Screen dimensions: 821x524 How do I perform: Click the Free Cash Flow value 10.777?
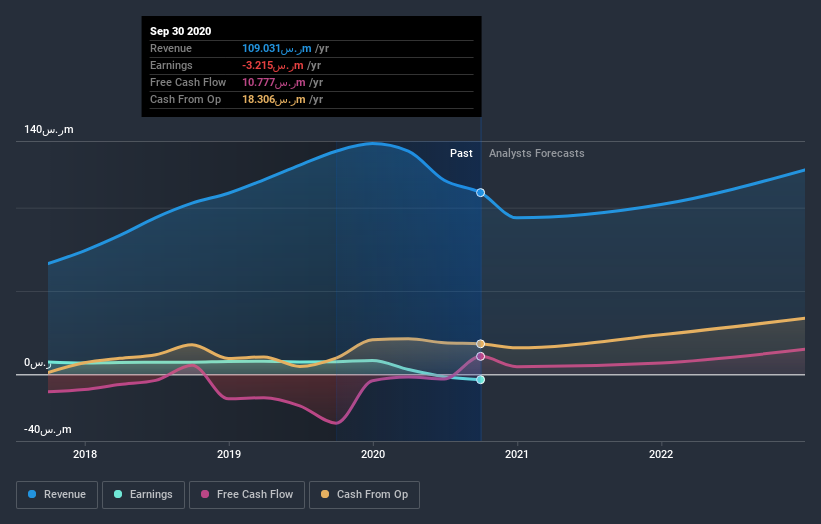click(274, 83)
